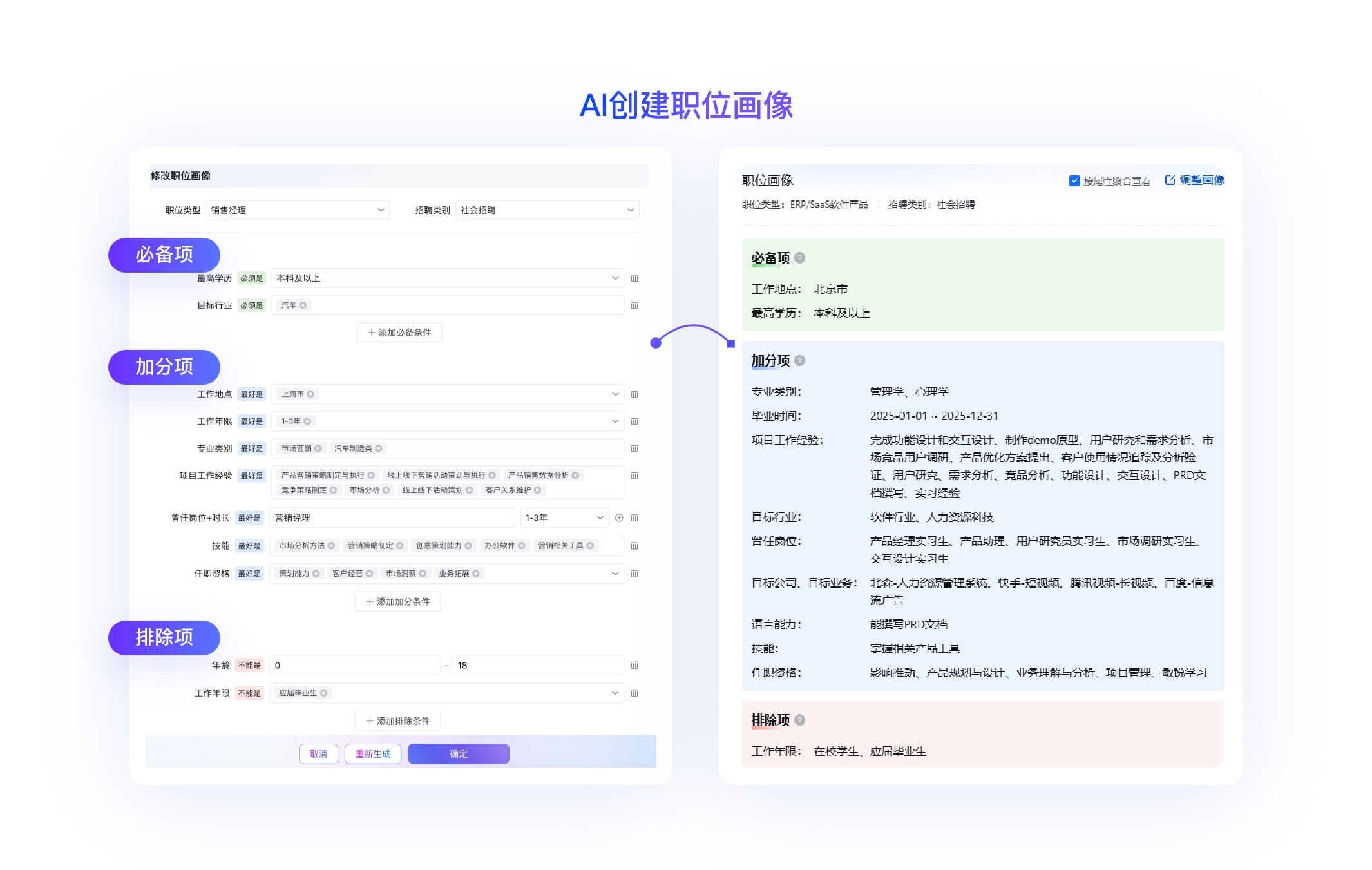Click the 重新生成 button

pyautogui.click(x=373, y=754)
